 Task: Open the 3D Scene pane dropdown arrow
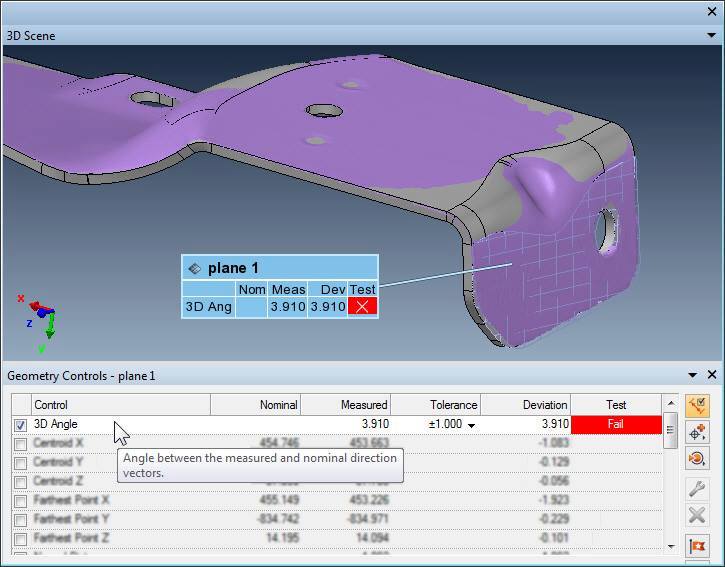click(712, 35)
